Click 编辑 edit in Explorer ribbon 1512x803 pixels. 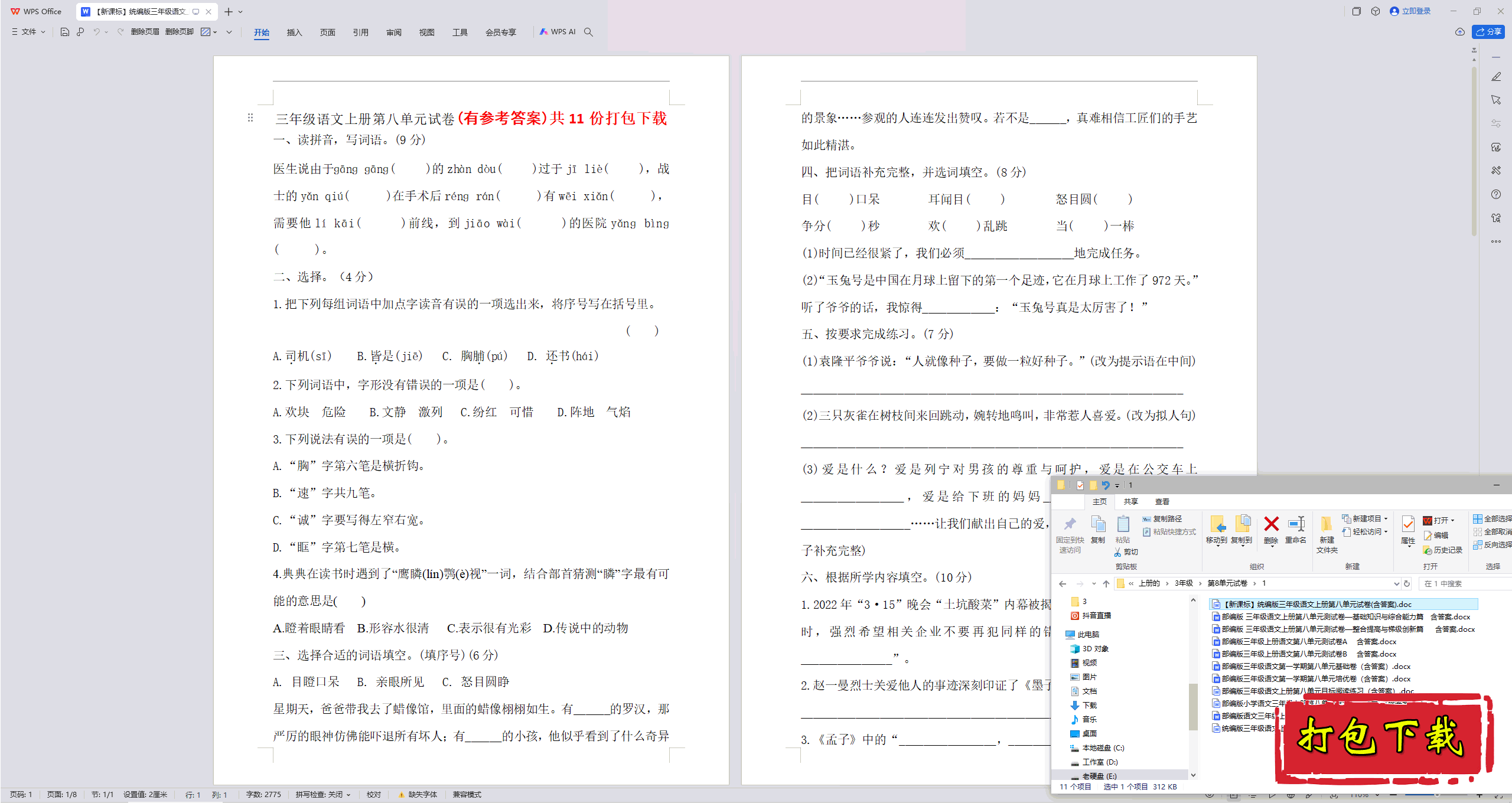[x=1436, y=536]
